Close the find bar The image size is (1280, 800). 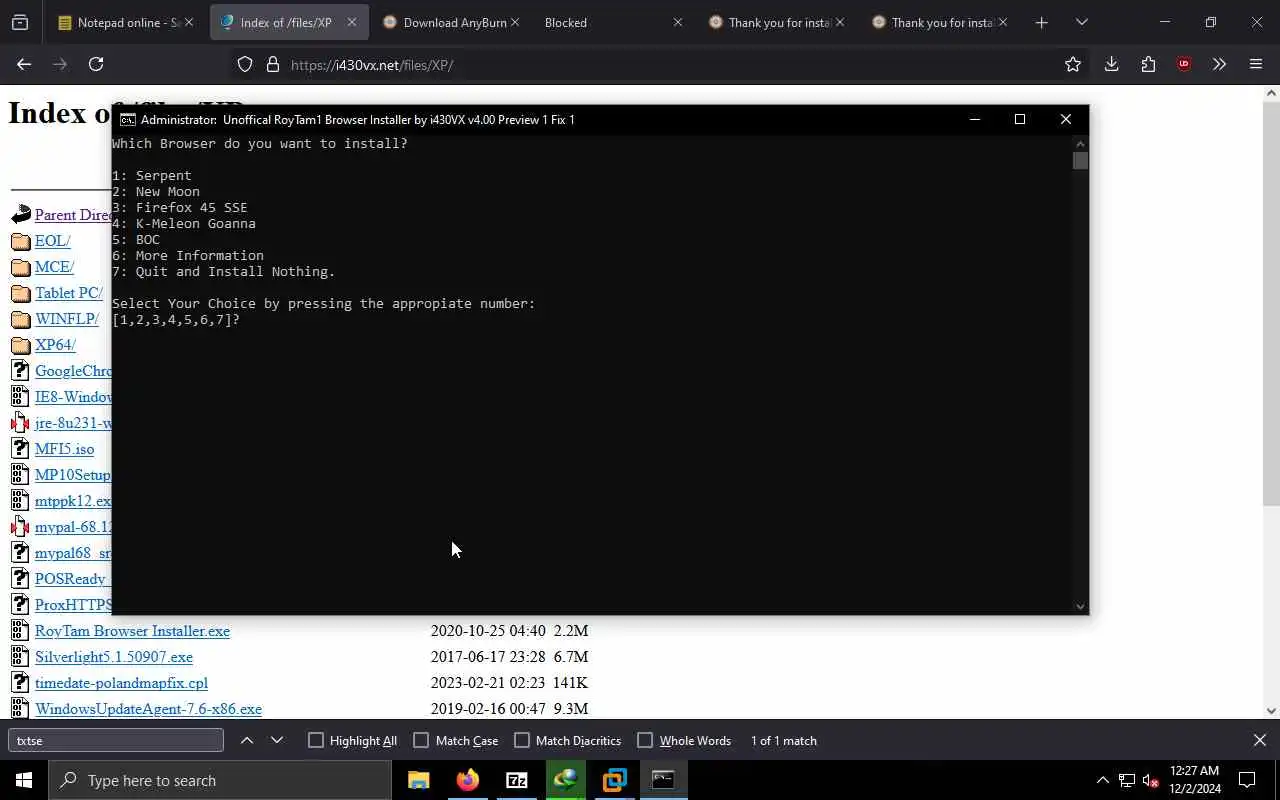point(1259,740)
